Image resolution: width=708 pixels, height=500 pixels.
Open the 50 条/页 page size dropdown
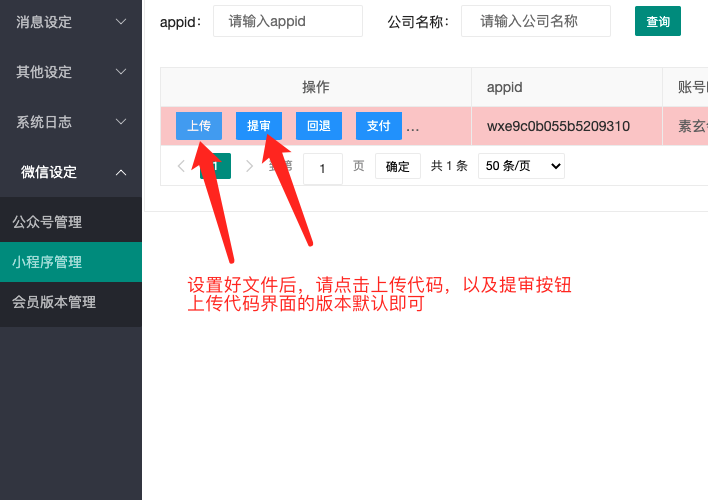(x=521, y=166)
